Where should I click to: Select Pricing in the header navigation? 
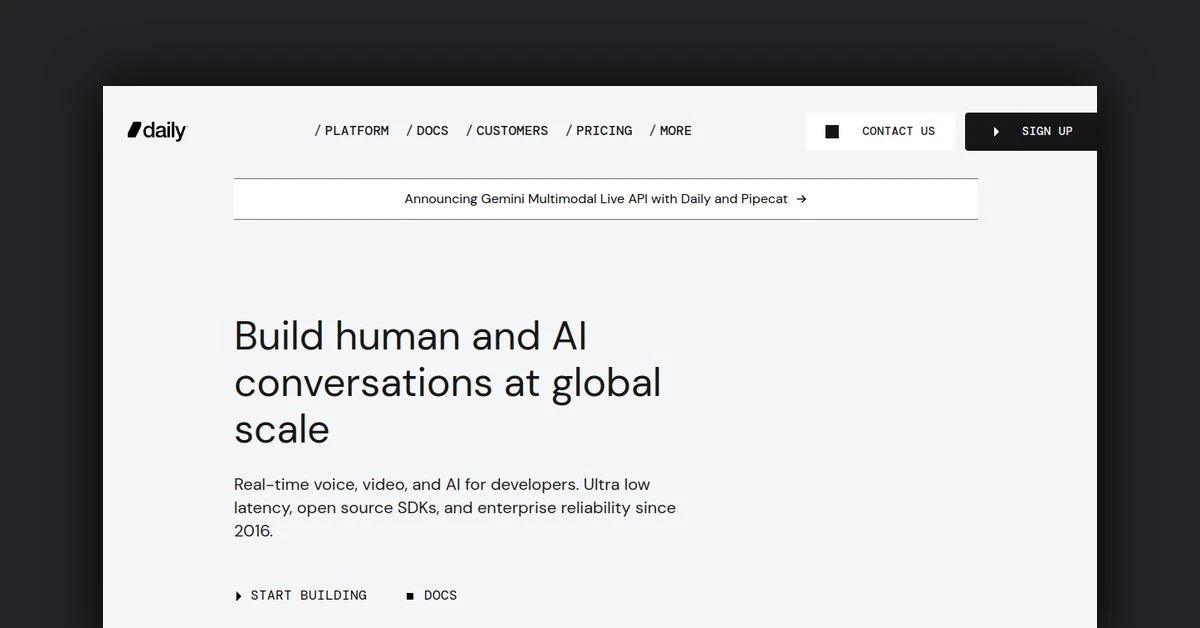604,131
